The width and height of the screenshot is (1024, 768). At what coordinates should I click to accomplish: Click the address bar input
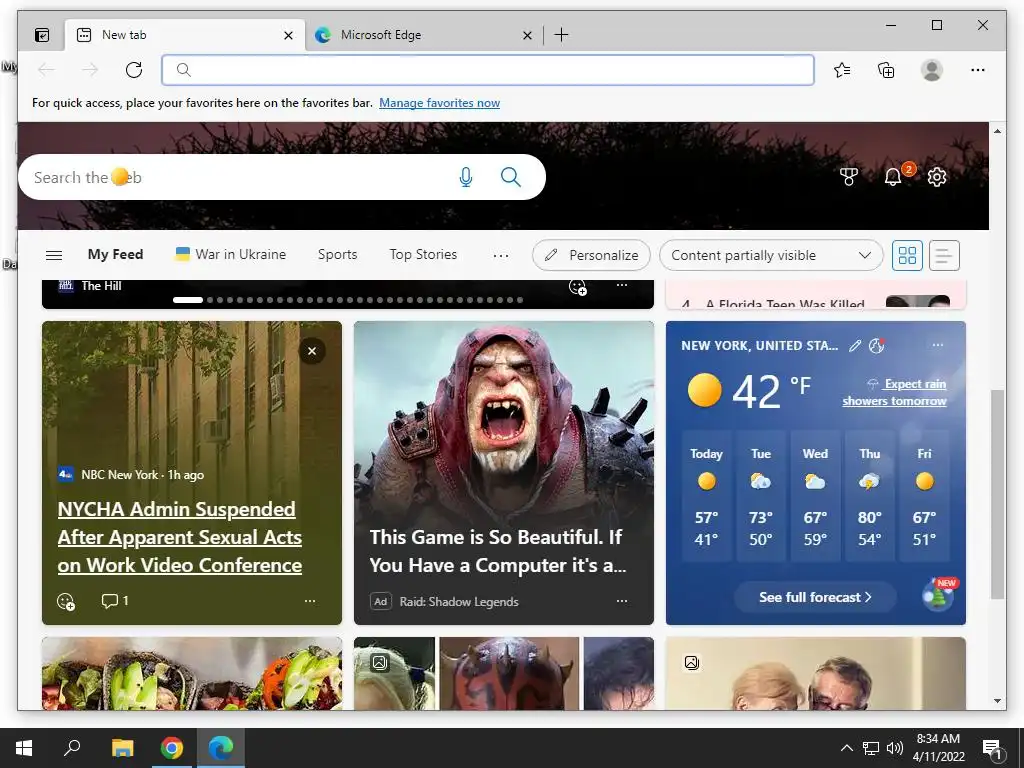[488, 70]
